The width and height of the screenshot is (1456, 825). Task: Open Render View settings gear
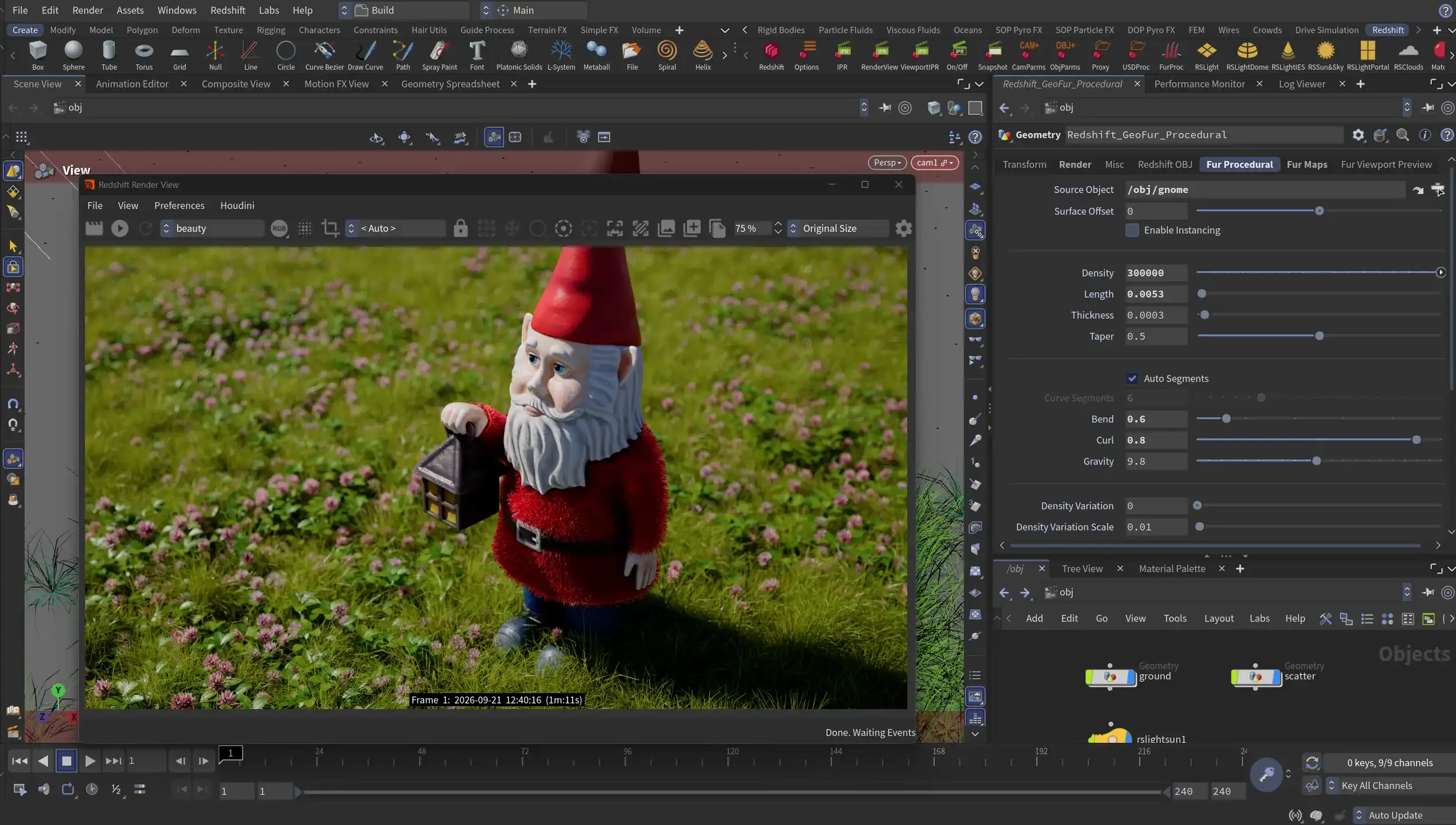(x=903, y=228)
